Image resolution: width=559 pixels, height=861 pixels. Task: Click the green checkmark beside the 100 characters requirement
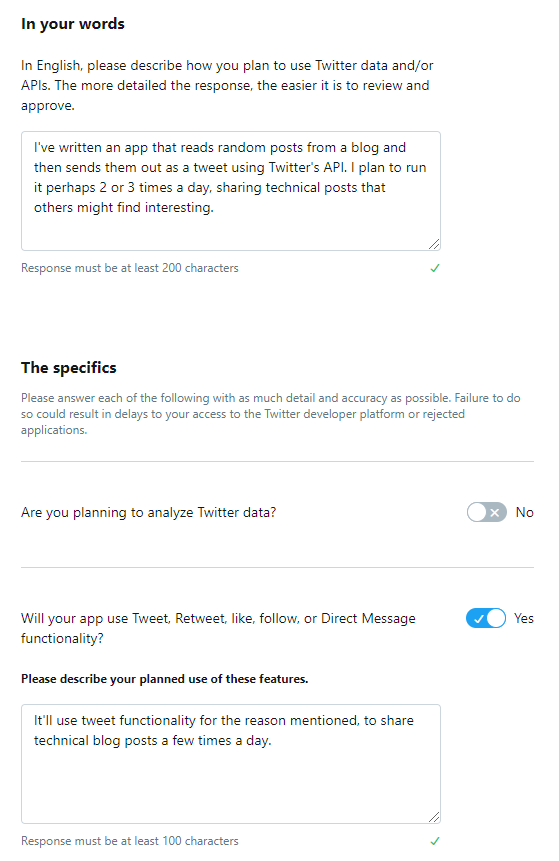(434, 841)
